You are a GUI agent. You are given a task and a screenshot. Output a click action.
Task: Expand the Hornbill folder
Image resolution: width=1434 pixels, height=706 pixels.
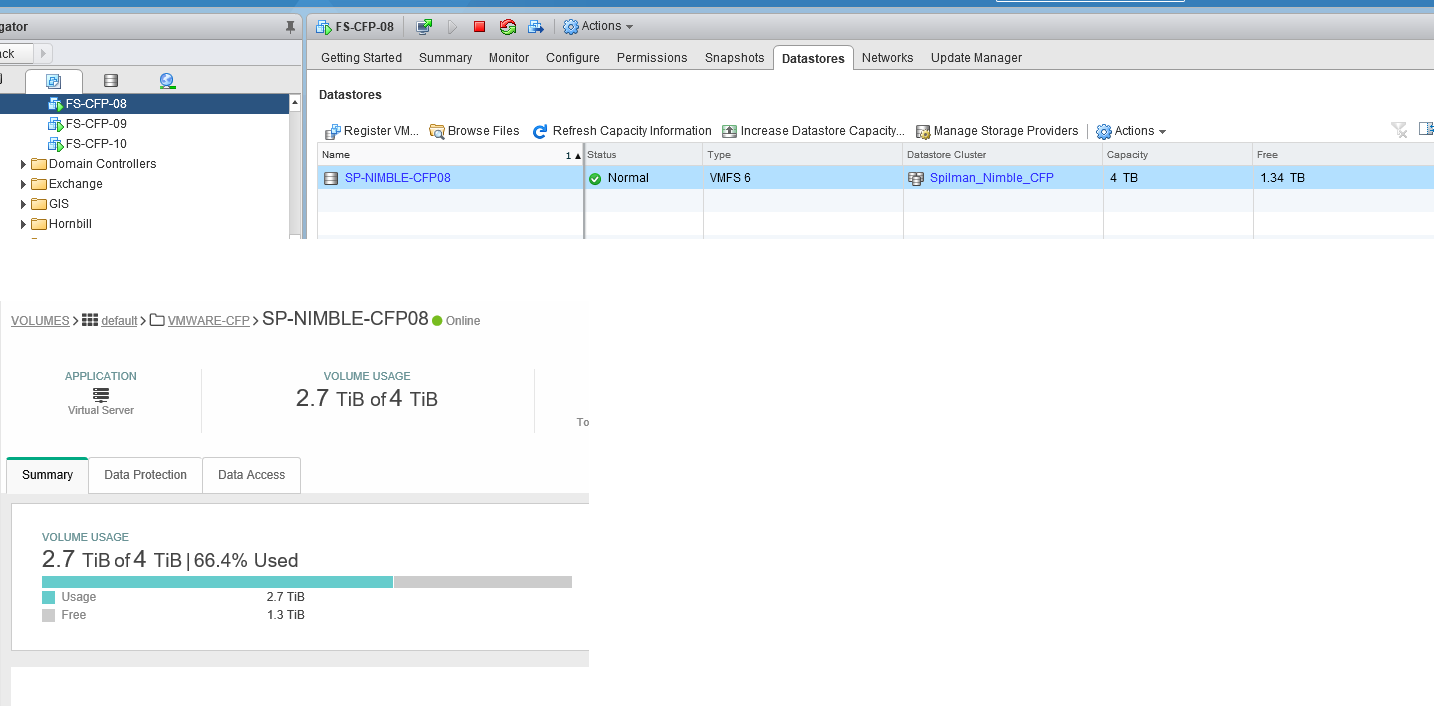coord(23,224)
